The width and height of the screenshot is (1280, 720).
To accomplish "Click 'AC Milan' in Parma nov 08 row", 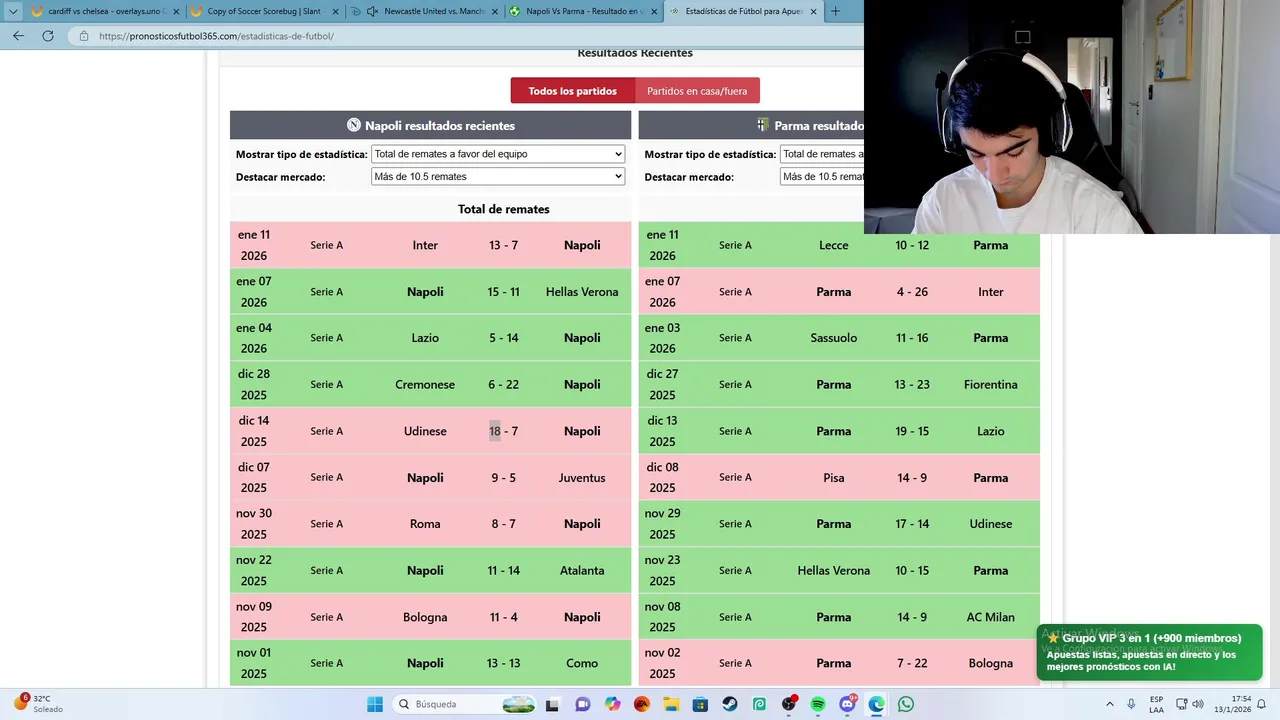I will [991, 617].
